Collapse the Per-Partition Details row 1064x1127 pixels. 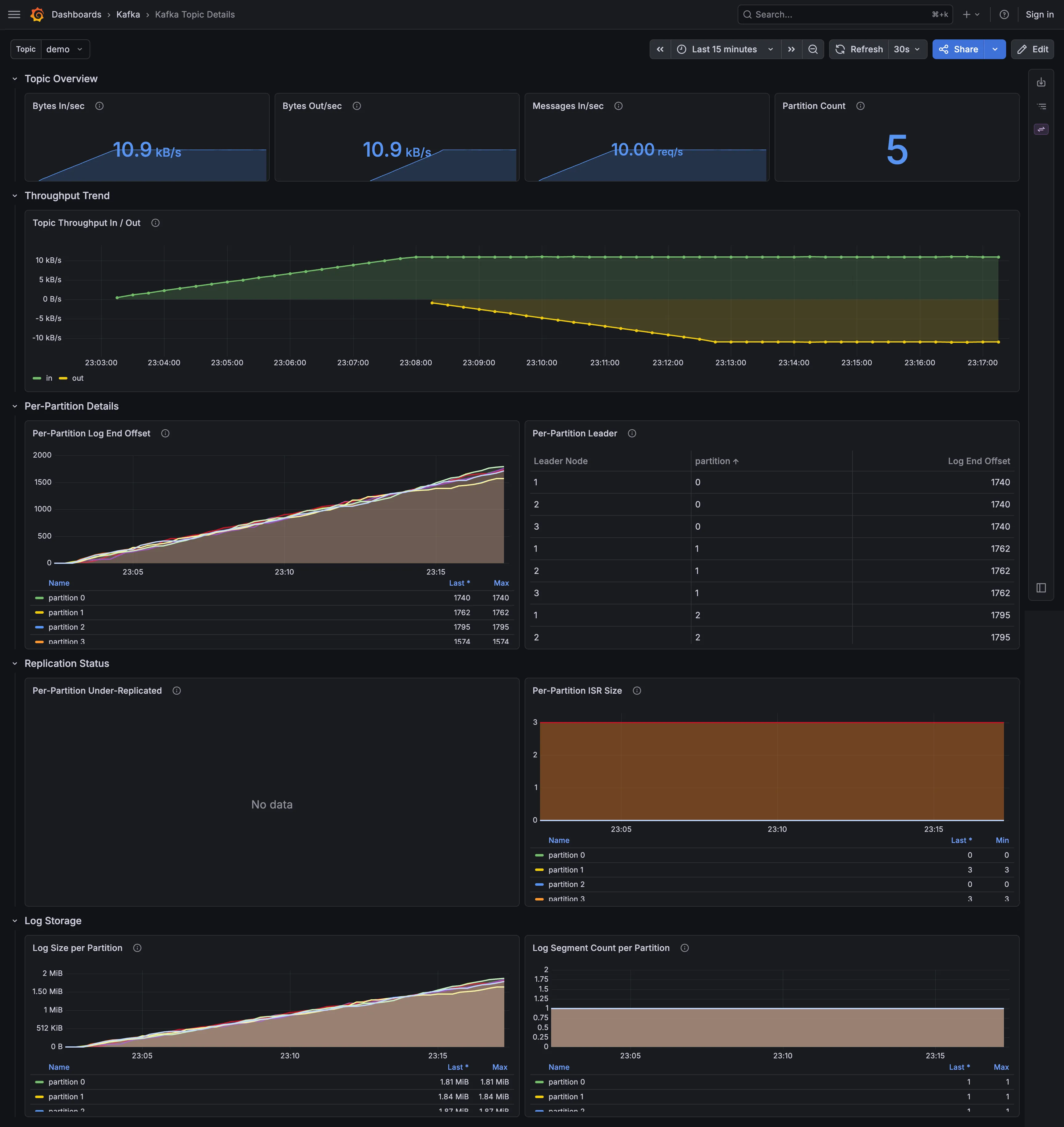pyautogui.click(x=15, y=407)
